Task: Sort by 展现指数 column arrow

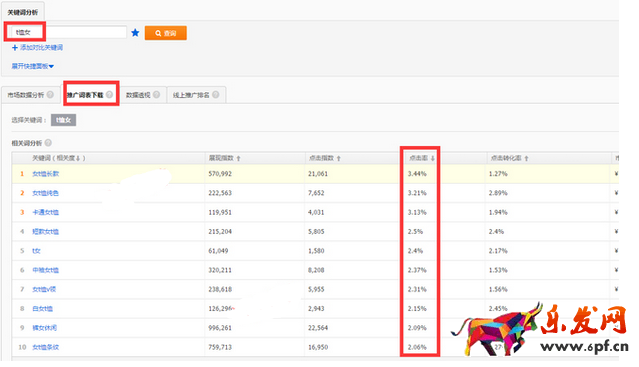Action: (239, 158)
